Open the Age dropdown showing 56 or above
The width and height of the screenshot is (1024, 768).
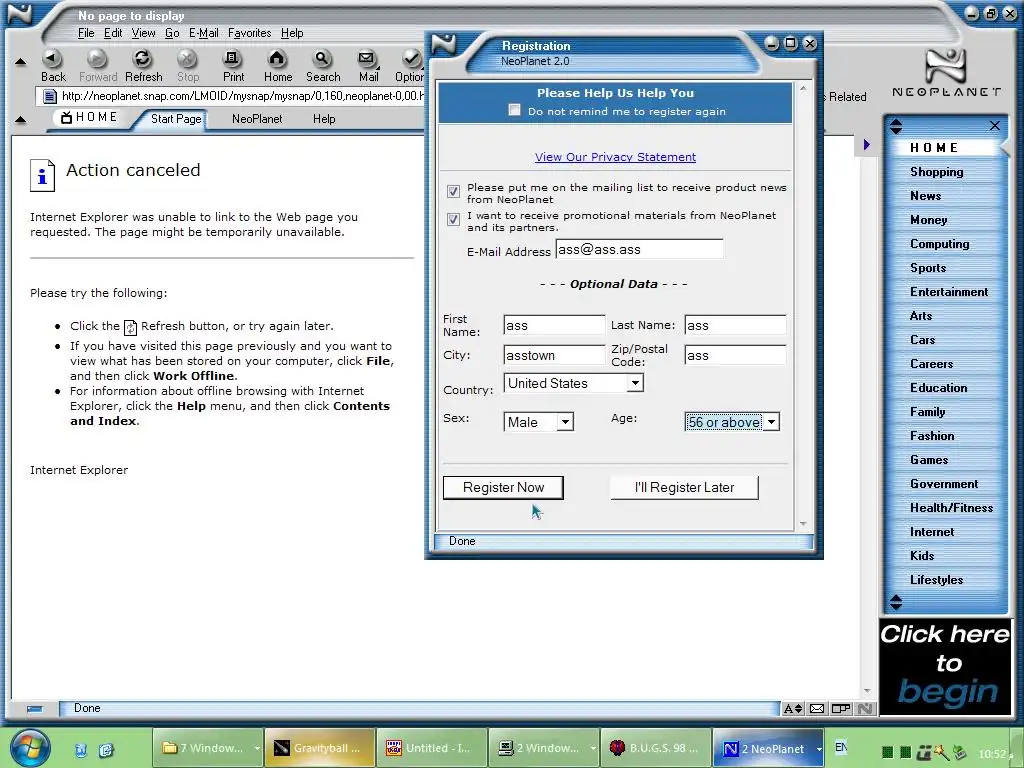(771, 422)
